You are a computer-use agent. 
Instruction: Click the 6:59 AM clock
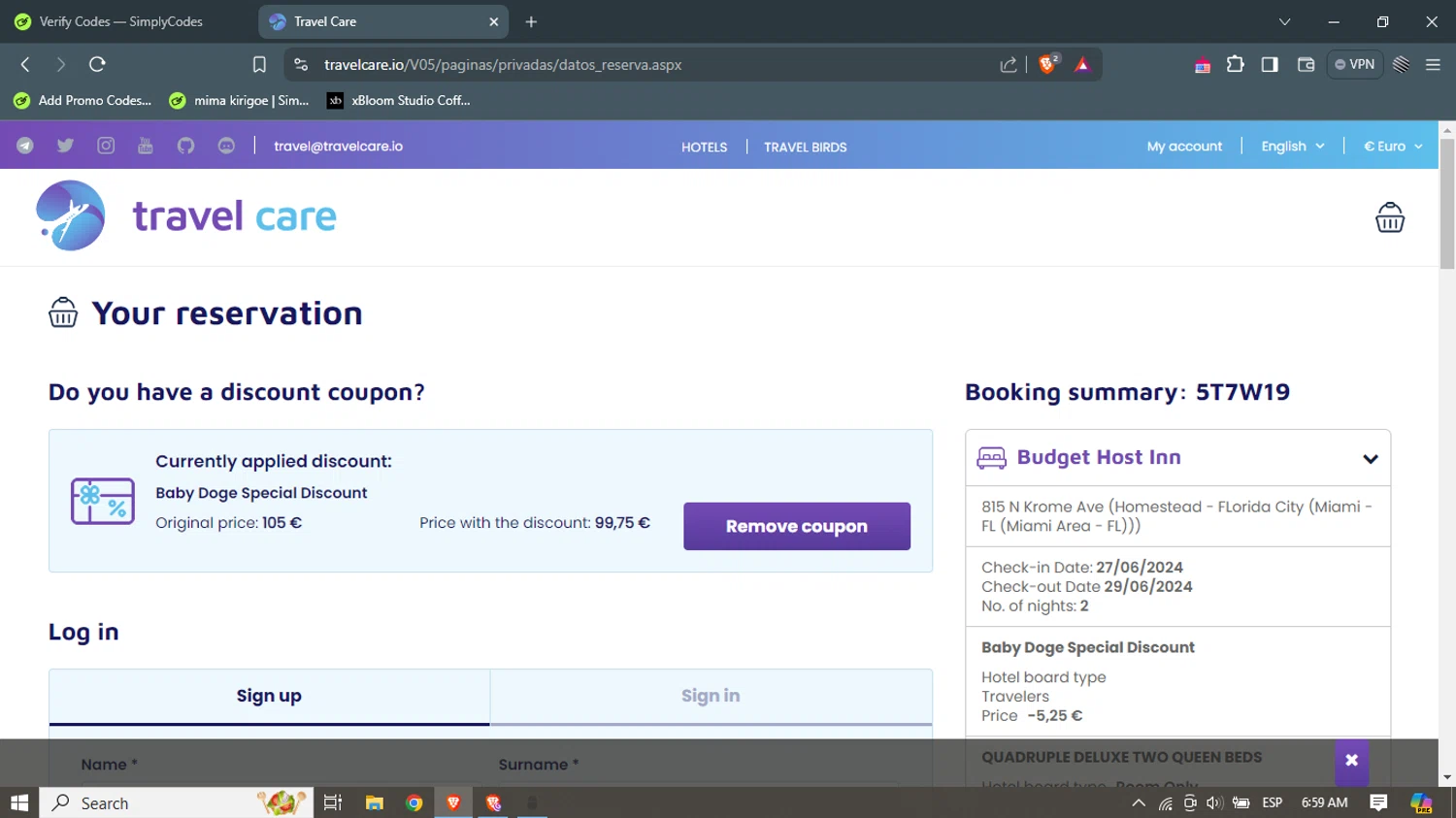(1324, 802)
